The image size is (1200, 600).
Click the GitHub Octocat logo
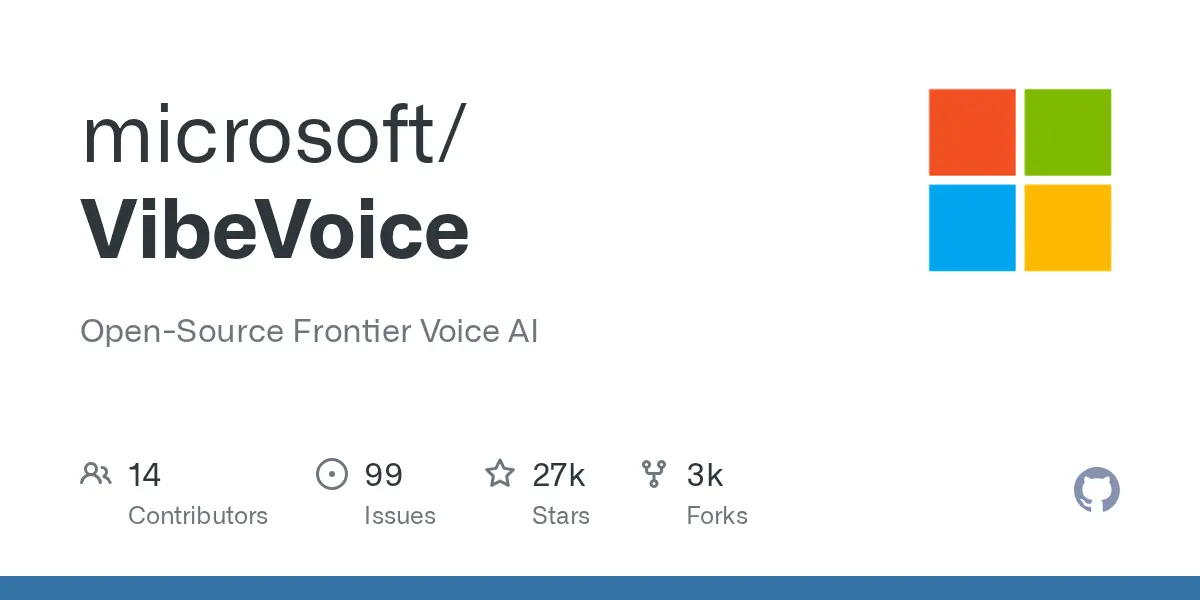click(1096, 491)
